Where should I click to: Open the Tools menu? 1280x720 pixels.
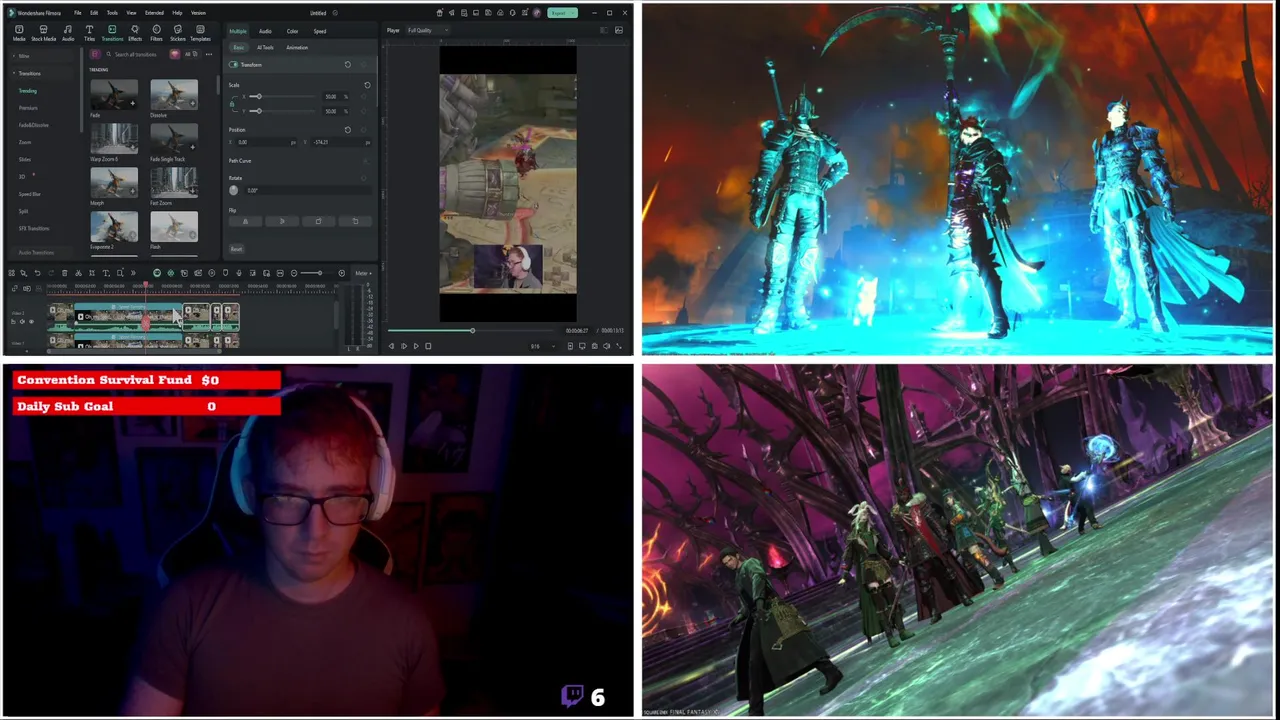coord(112,13)
